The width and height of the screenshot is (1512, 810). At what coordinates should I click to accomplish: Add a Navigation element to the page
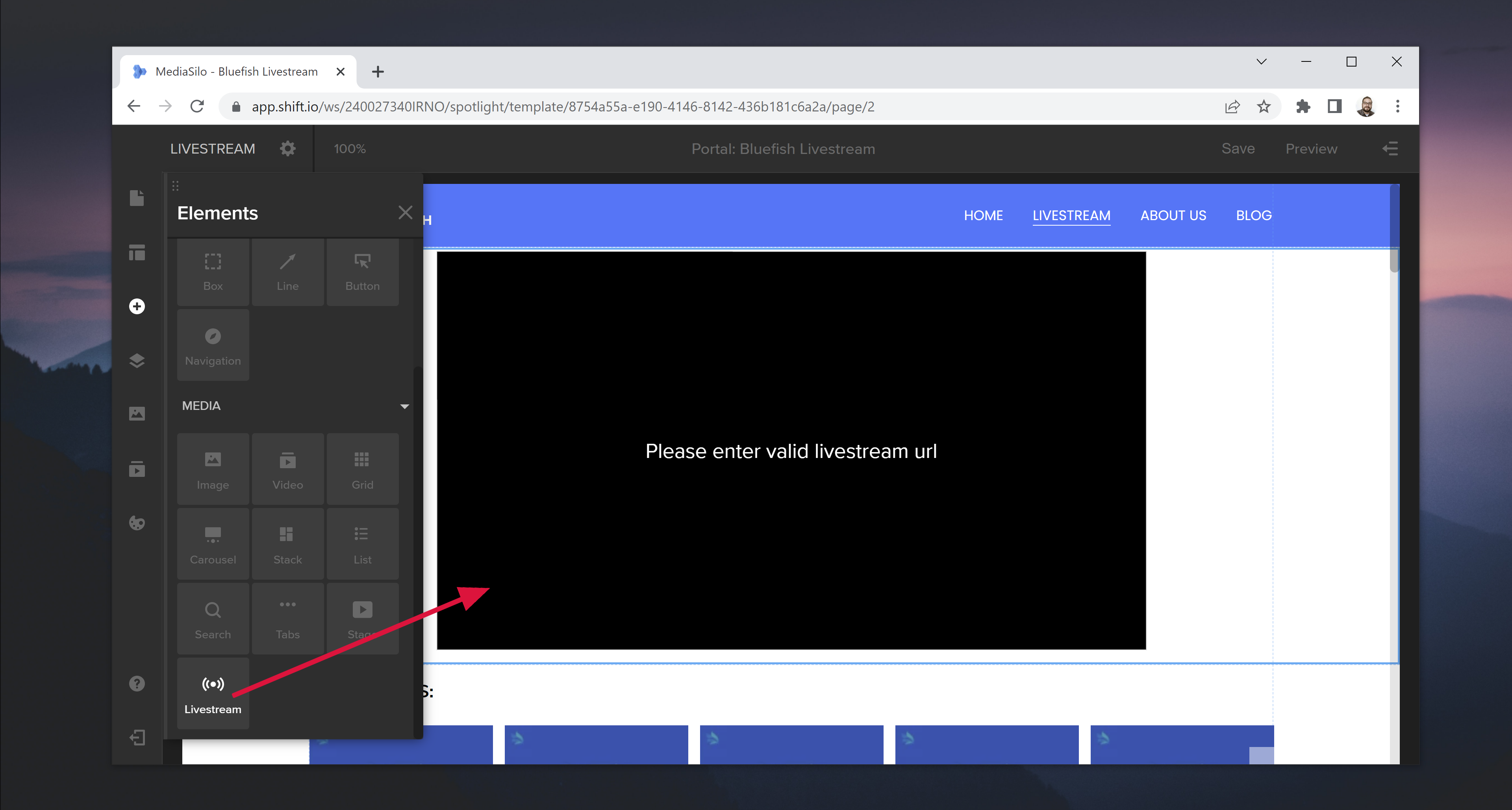coord(213,345)
